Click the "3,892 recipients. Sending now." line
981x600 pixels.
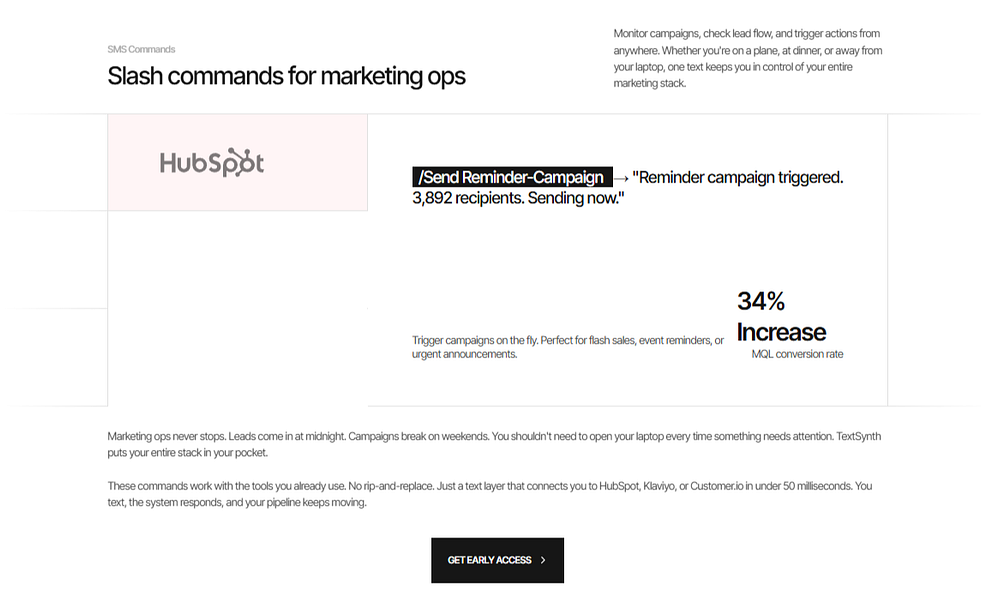coord(518,199)
